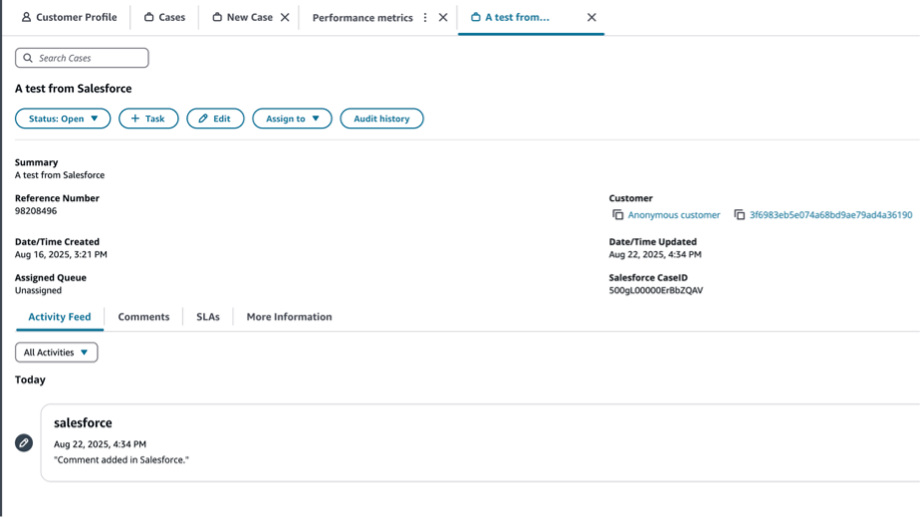This screenshot has width=922, height=519.
Task: Switch to the Comments tab
Action: pyautogui.click(x=143, y=317)
